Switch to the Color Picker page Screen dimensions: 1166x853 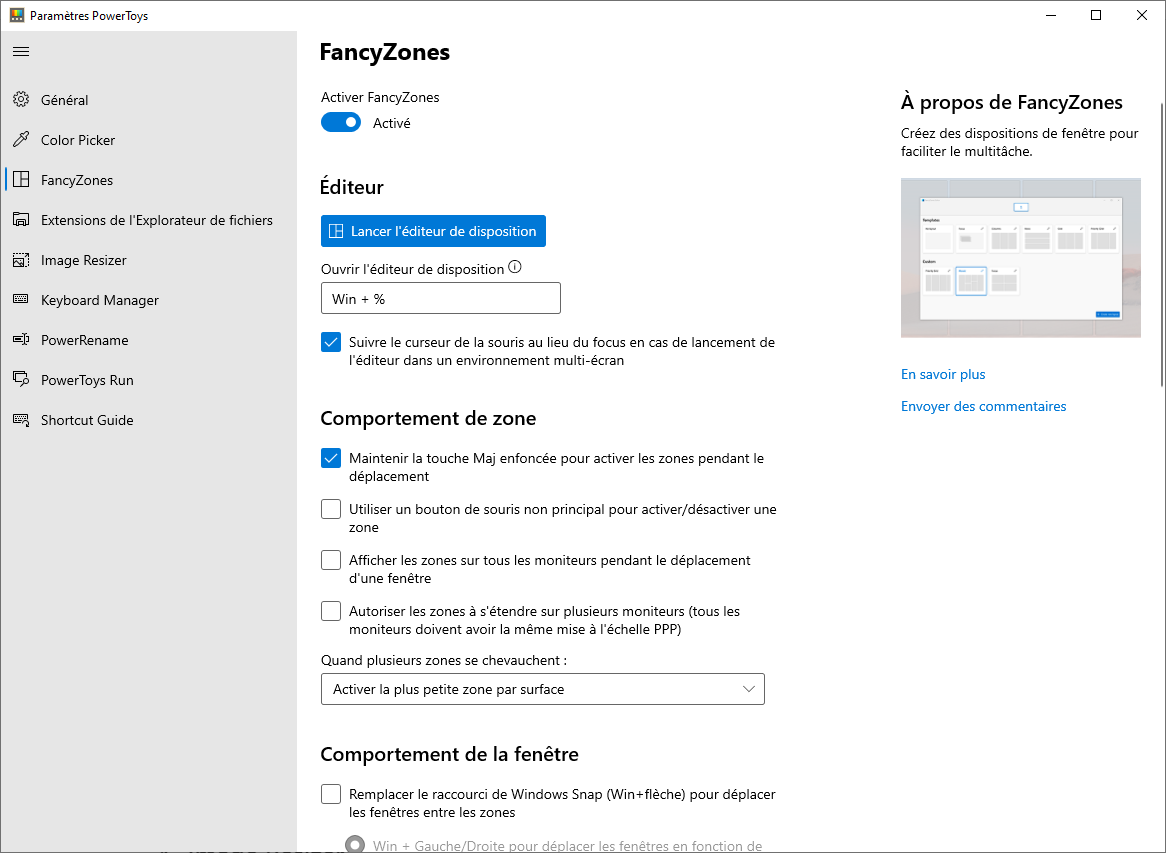151,140
